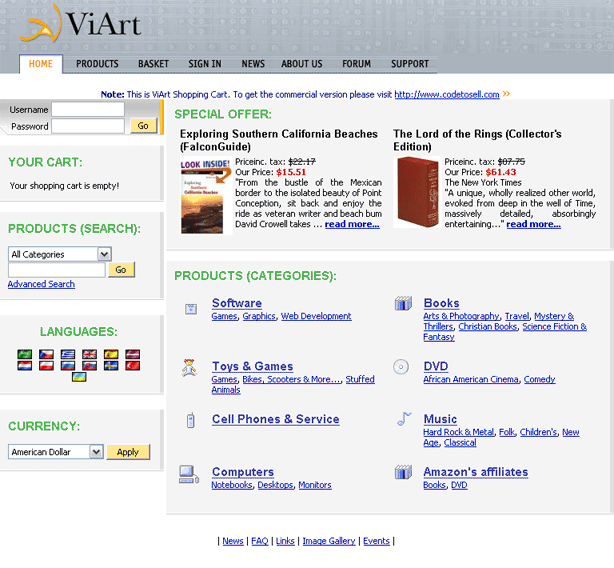This screenshot has height=568, width=614.
Task: Switch language with the Arabic green flag
Action: 25,354
